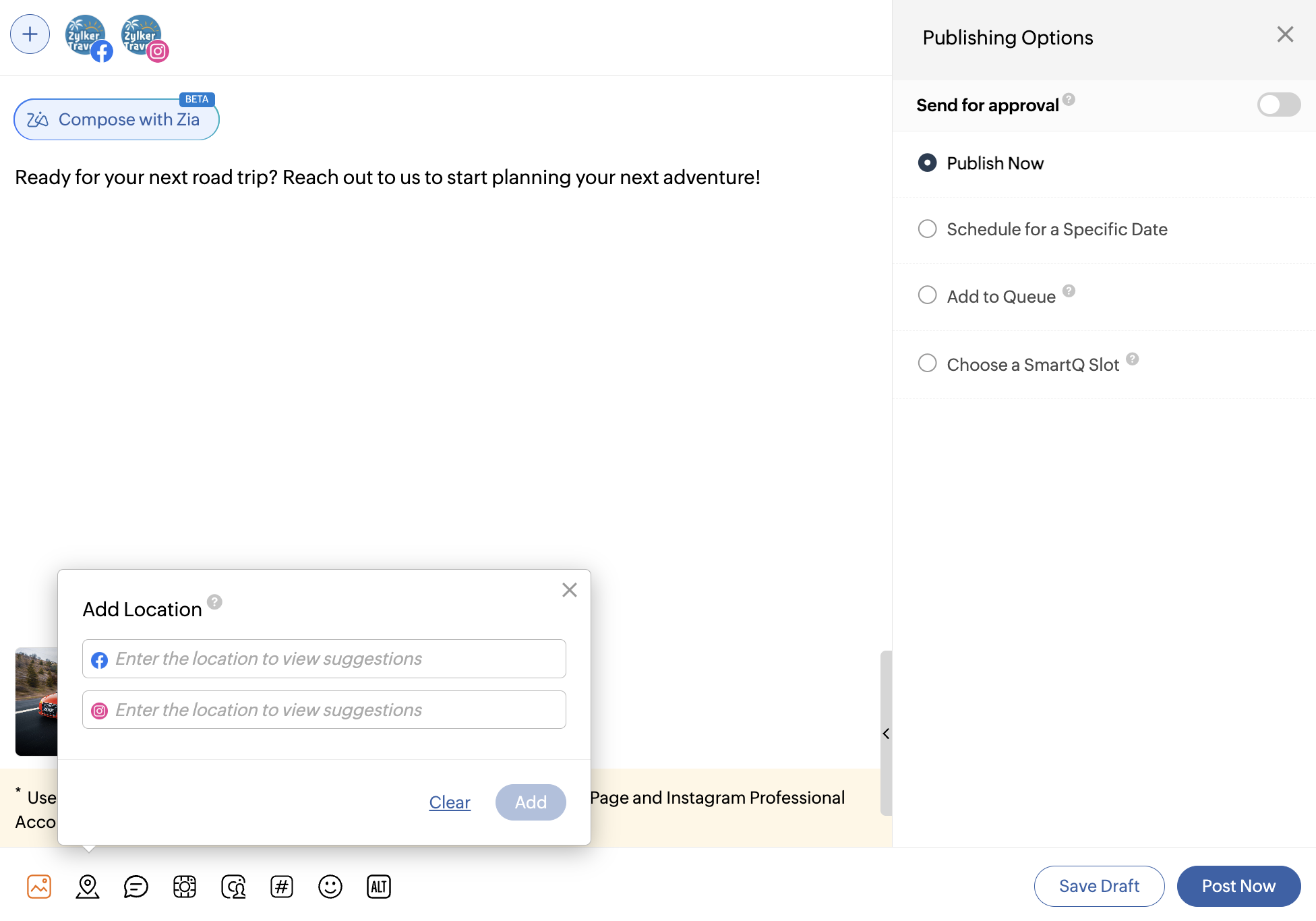Choose a SmartQ Slot radio option

928,363
